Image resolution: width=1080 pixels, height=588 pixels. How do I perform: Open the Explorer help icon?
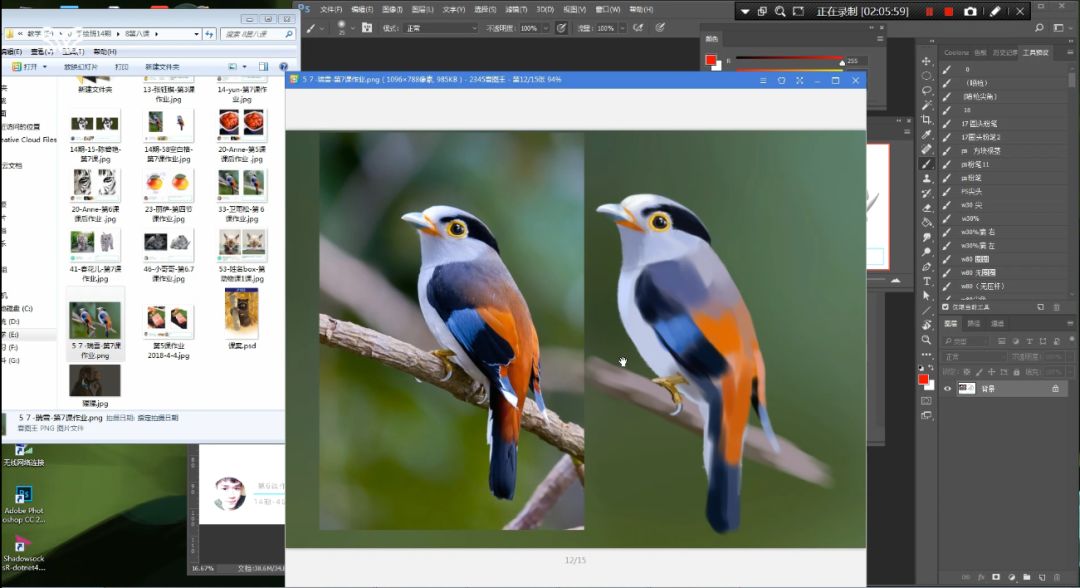(283, 67)
